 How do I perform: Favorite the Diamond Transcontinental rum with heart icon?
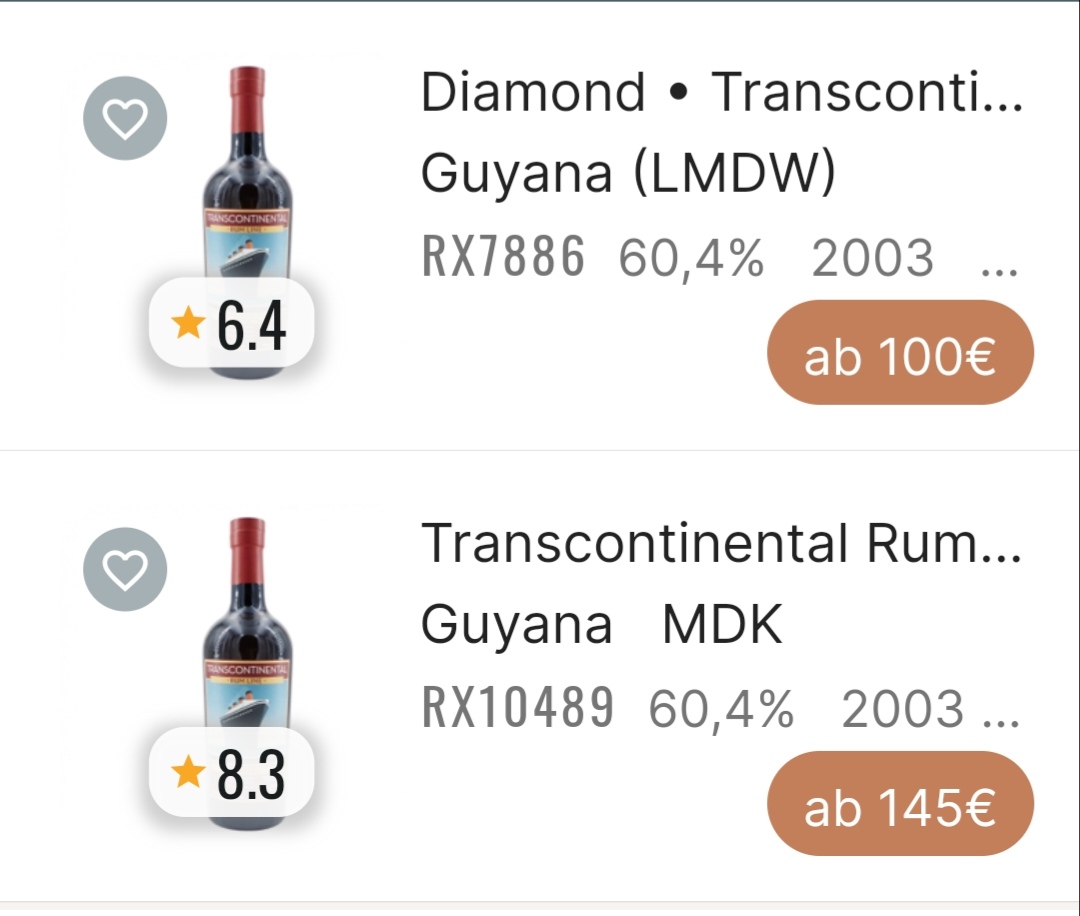(x=125, y=118)
